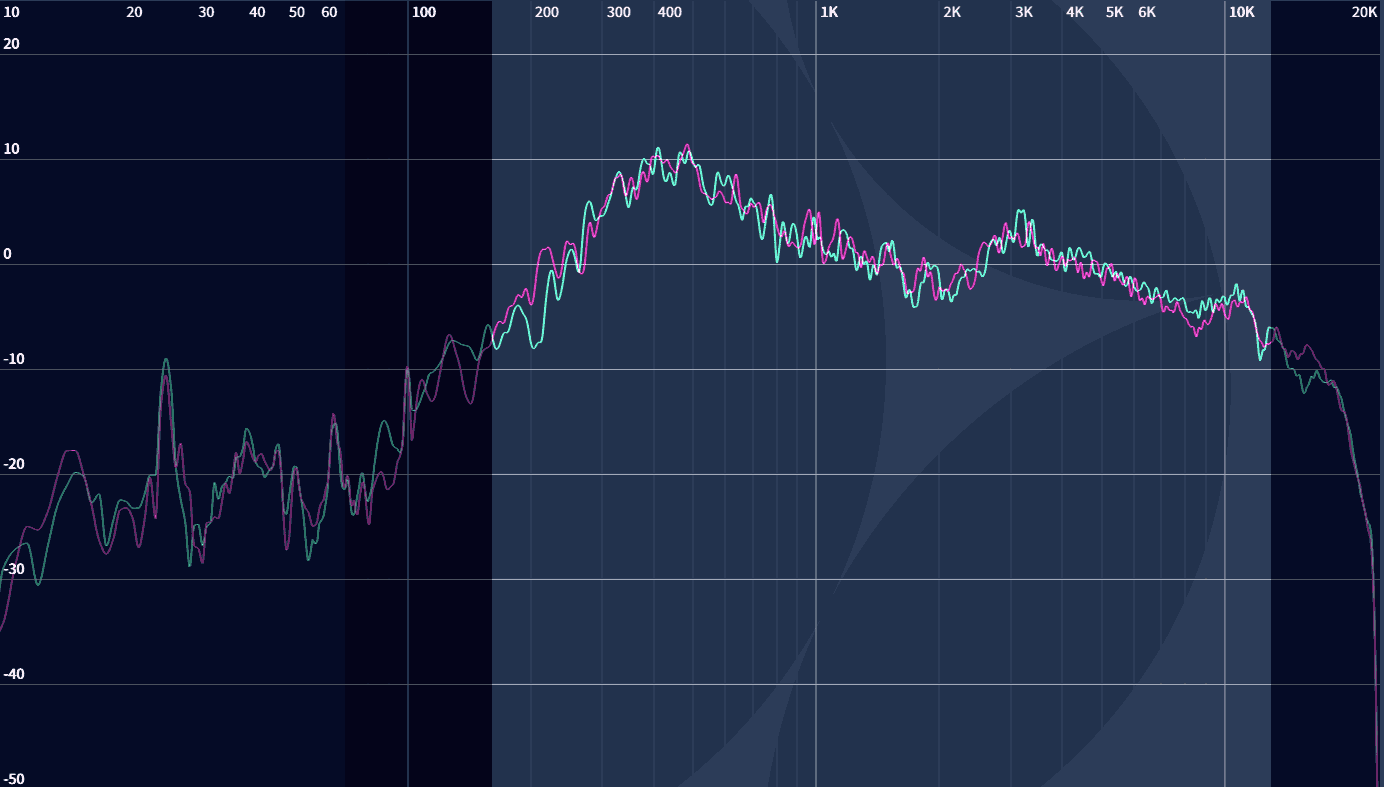
Task: Click the 200 Hz frequency label
Action: (x=547, y=12)
